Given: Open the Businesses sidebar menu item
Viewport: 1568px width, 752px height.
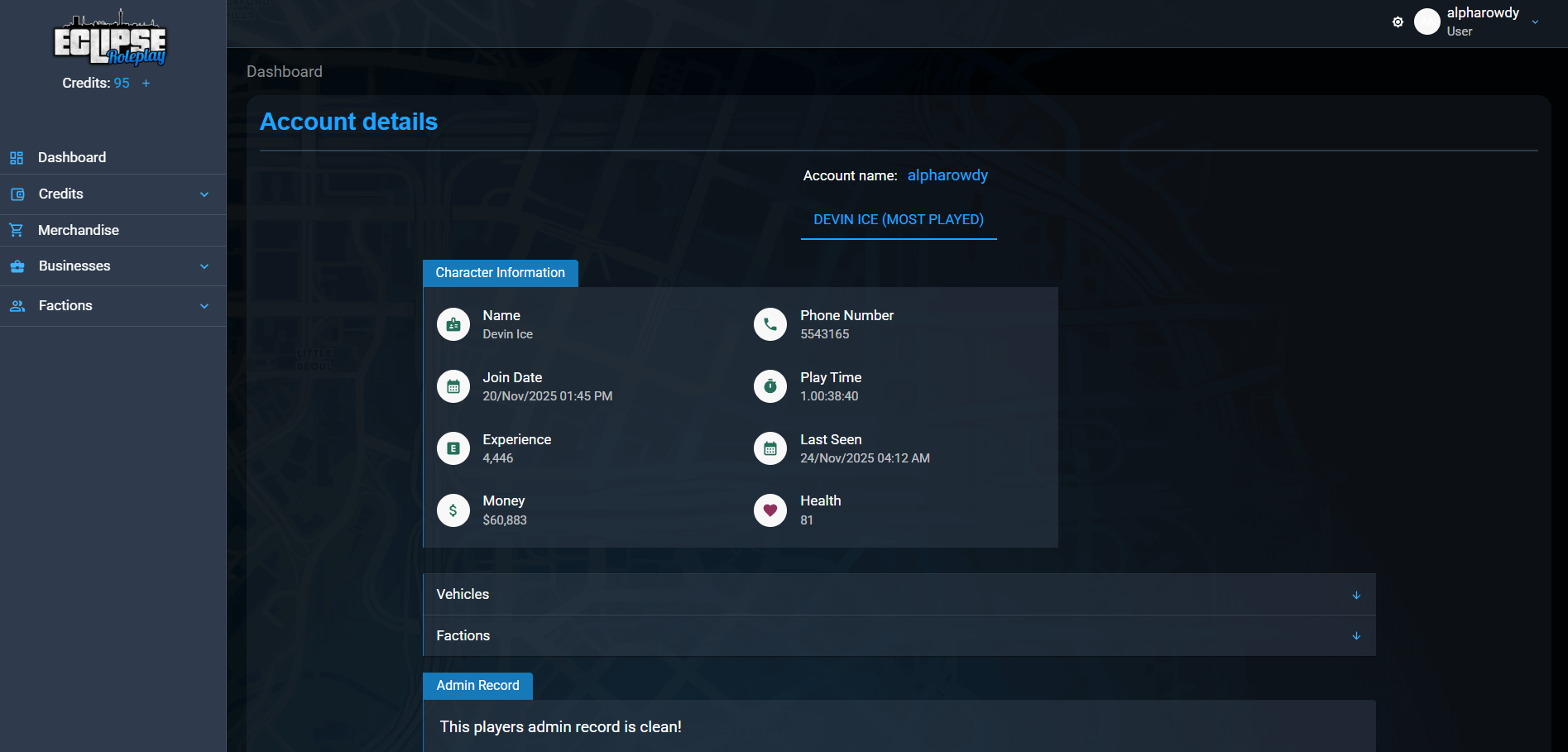Looking at the screenshot, I should pos(113,266).
